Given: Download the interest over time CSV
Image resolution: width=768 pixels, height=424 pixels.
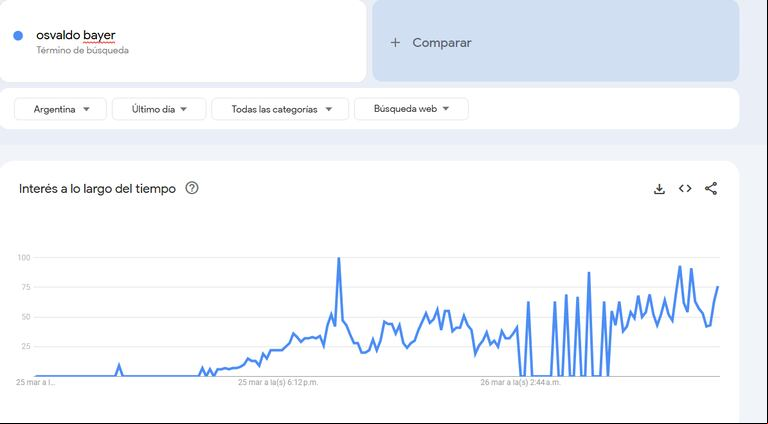Looking at the screenshot, I should click(x=659, y=189).
